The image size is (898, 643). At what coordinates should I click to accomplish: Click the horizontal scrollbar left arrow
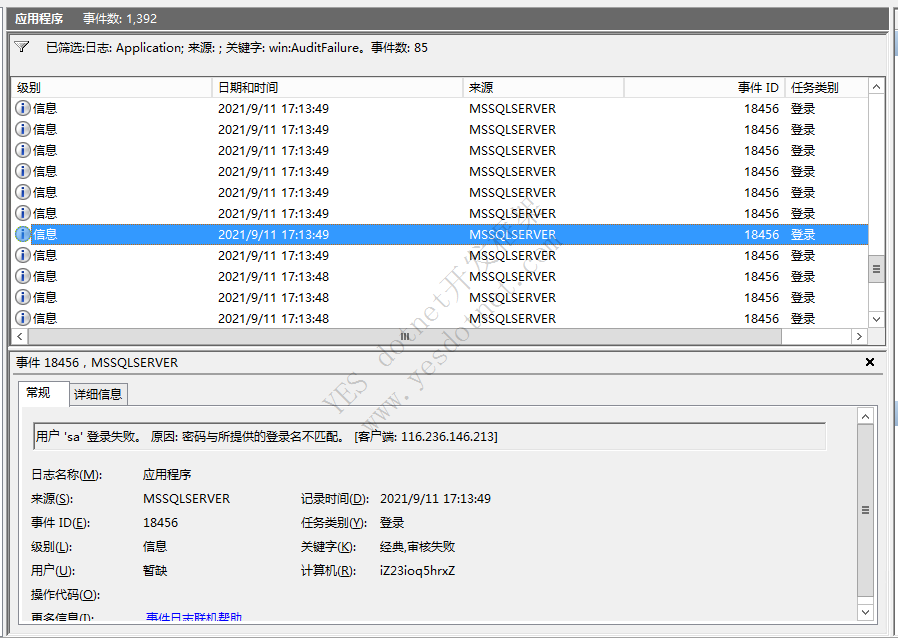[x=20, y=336]
